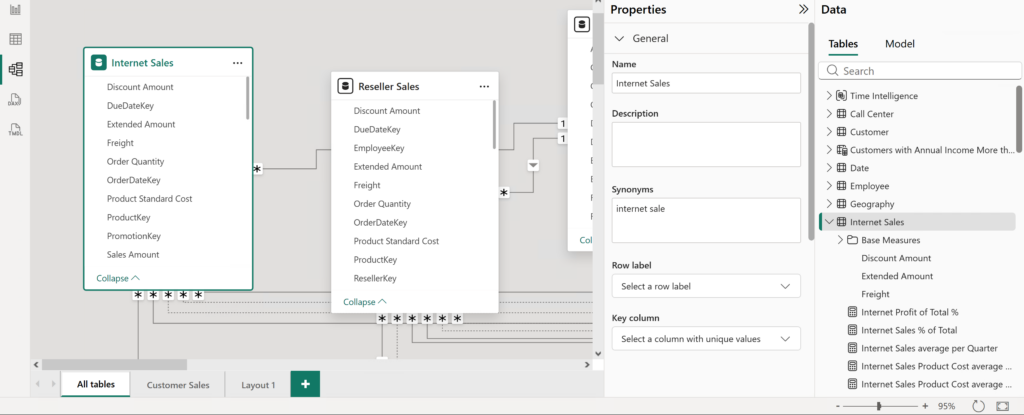This screenshot has width=1024, height=415.
Task: Select OrderDateKey in Reseller Sales card
Action: 380,222
